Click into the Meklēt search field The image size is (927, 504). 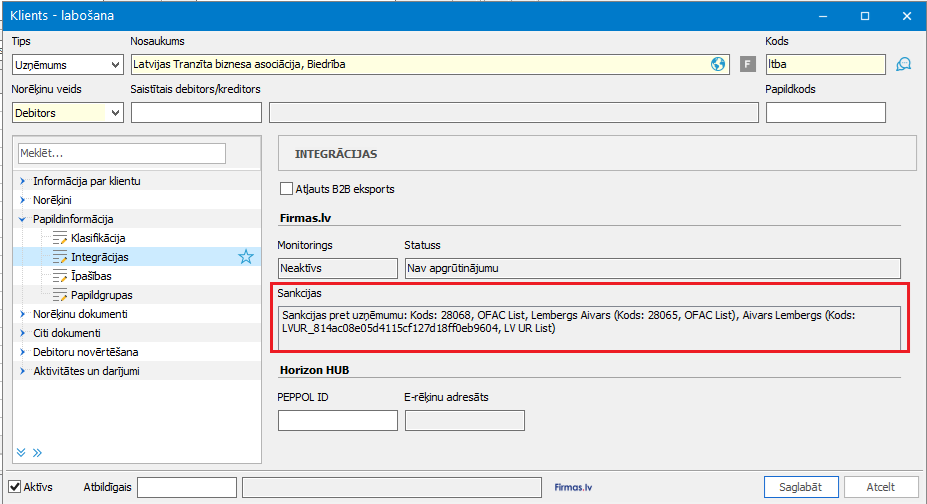122,153
